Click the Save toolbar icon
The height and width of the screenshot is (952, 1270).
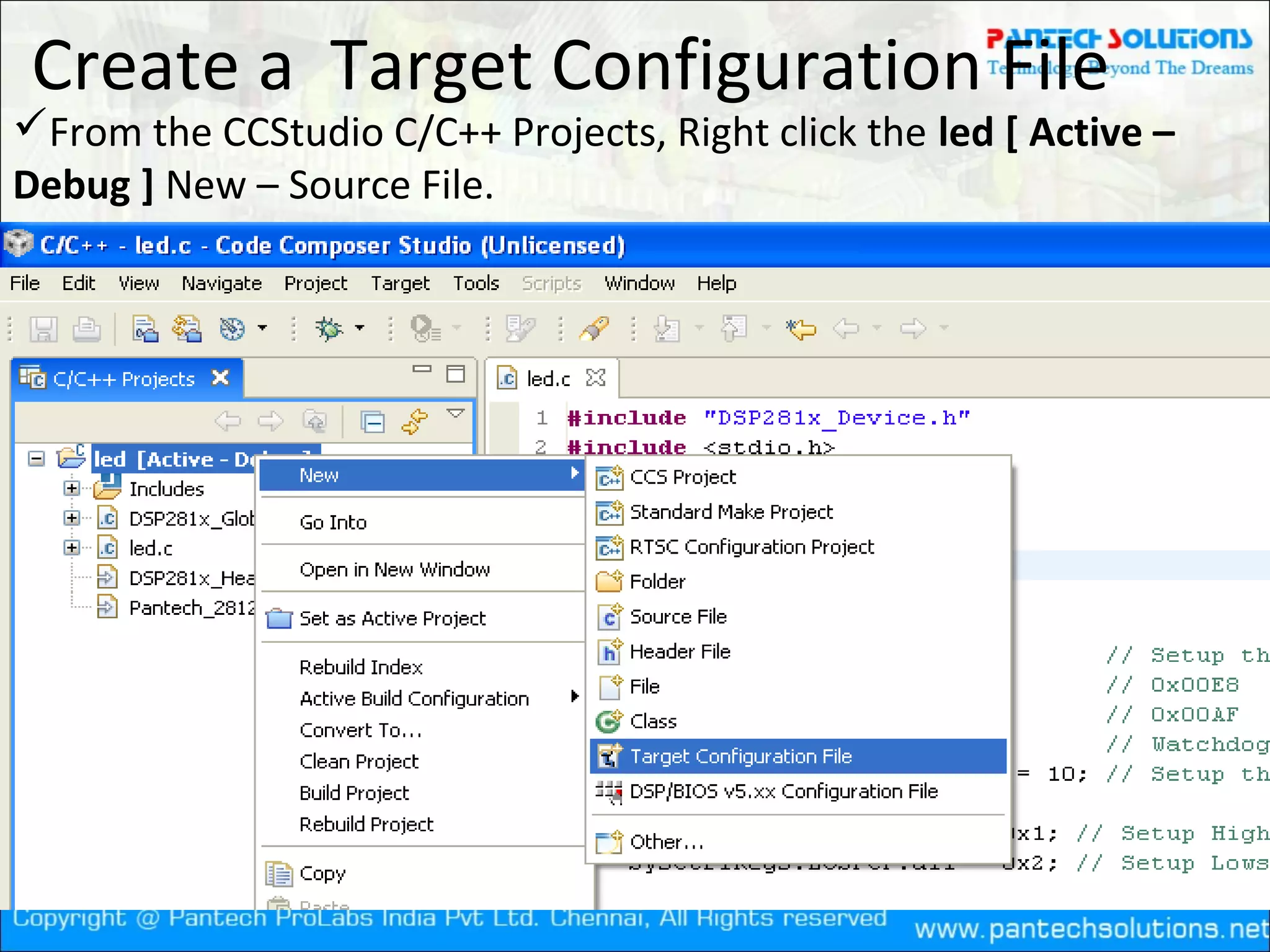click(43, 328)
